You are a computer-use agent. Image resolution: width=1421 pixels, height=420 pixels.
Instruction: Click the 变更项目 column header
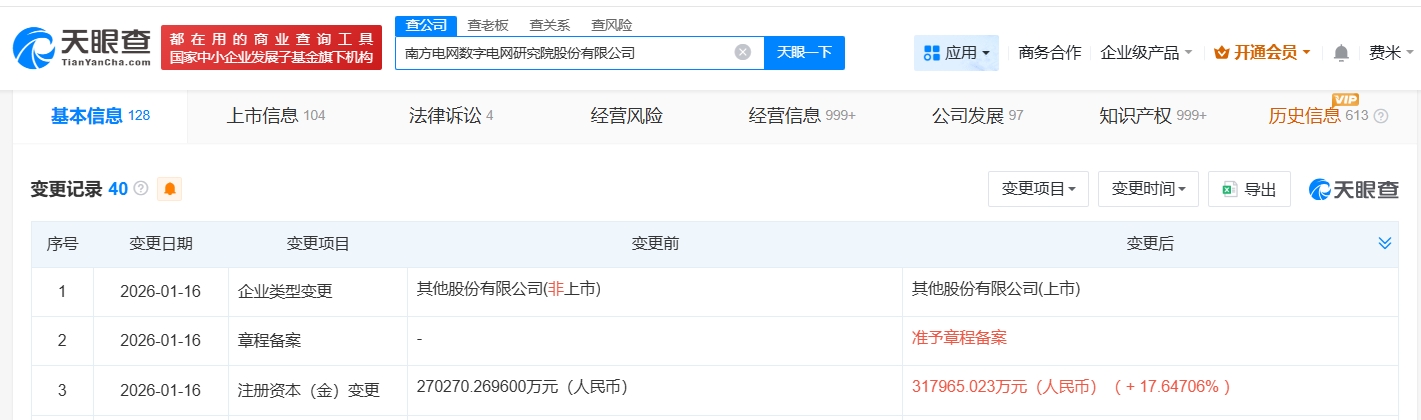pyautogui.click(x=318, y=243)
